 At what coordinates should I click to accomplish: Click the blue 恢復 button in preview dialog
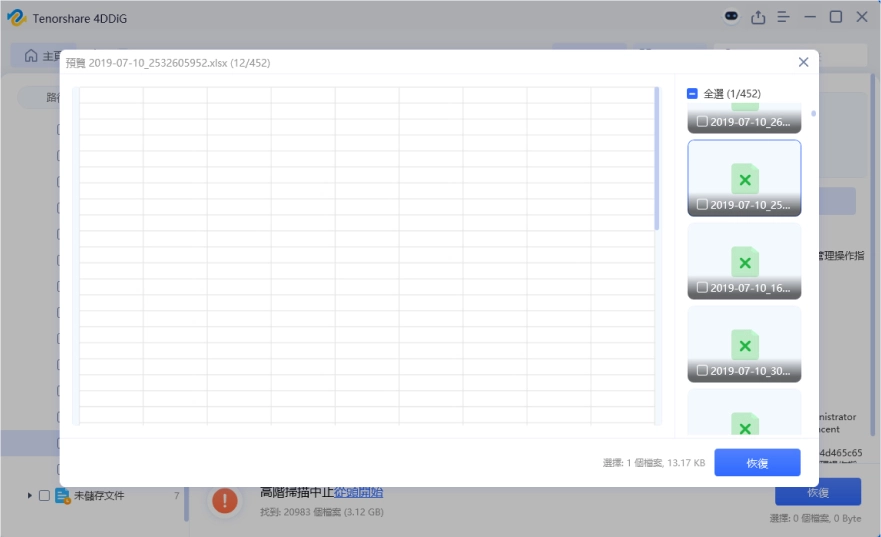(757, 462)
